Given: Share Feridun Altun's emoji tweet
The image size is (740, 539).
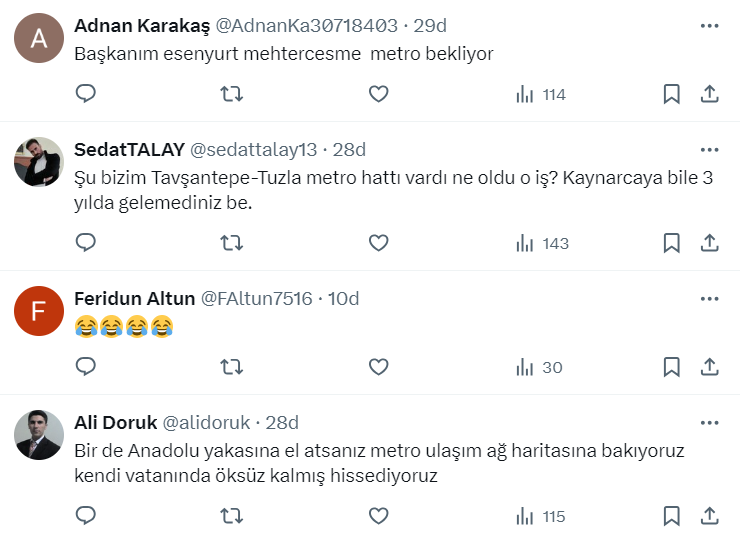Looking at the screenshot, I should coord(709,367).
